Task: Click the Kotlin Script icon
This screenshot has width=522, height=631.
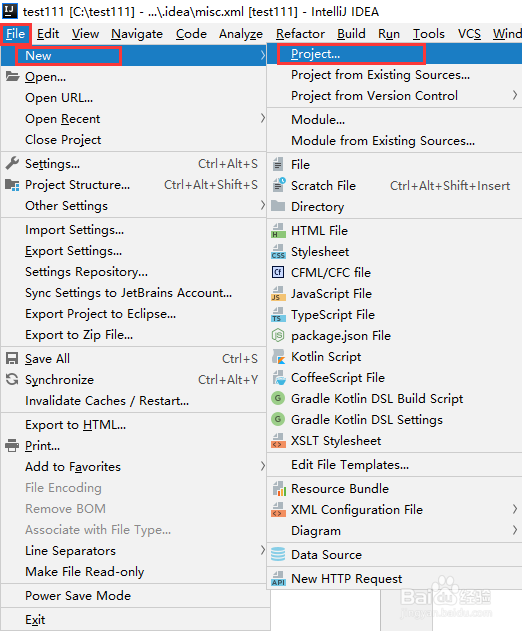Action: coord(279,357)
